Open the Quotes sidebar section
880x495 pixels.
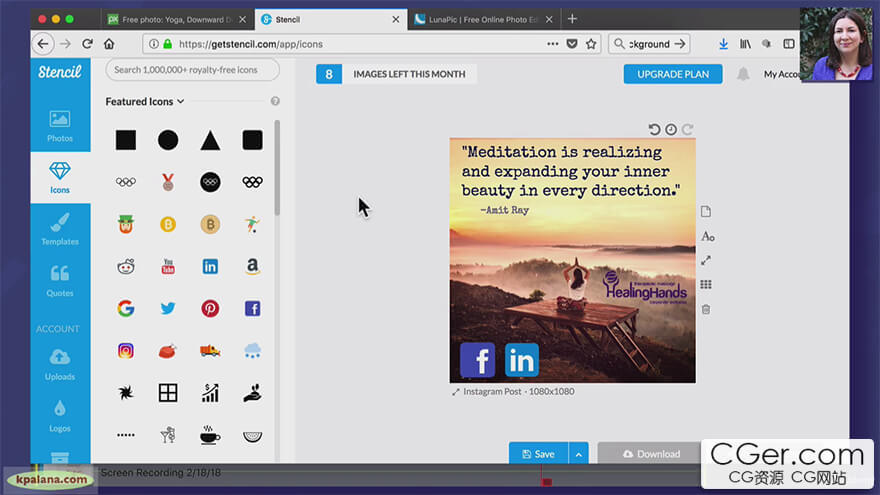[x=59, y=281]
